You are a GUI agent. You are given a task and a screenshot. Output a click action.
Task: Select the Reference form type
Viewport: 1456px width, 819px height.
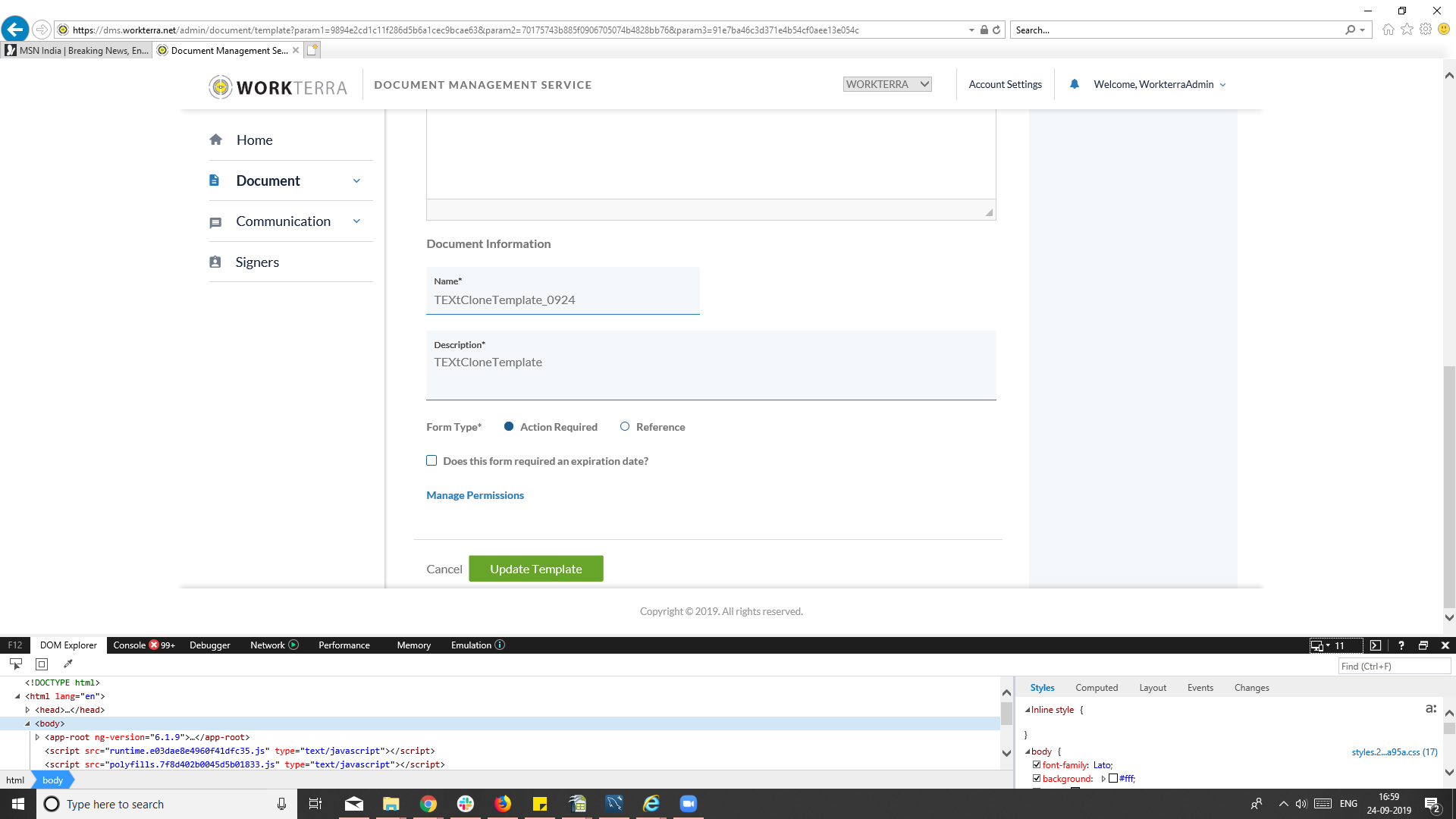point(624,426)
